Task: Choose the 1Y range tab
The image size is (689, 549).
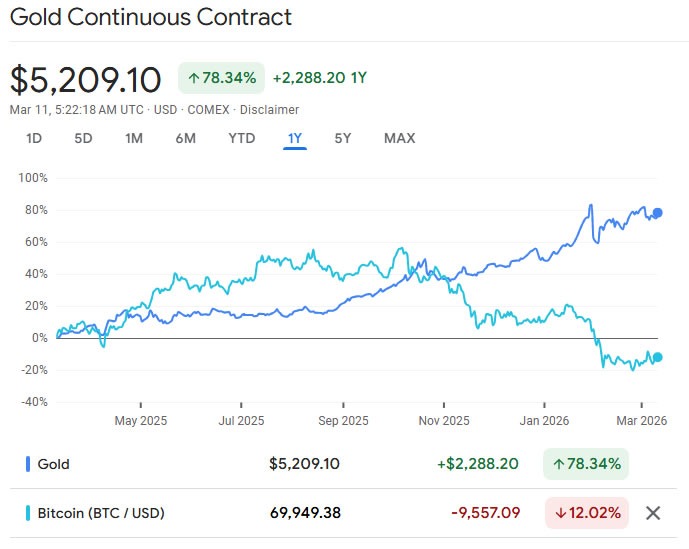Action: click(x=294, y=138)
